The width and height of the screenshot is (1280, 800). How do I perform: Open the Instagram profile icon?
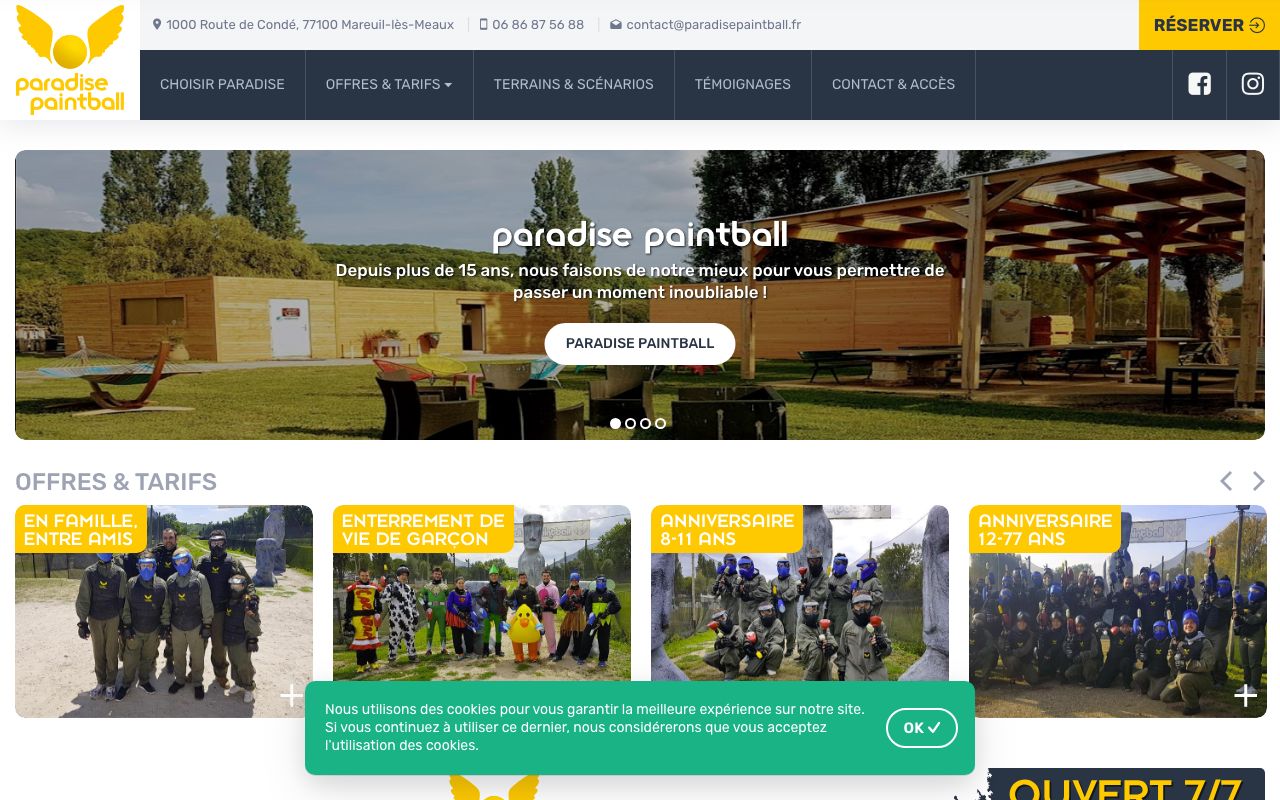point(1253,84)
